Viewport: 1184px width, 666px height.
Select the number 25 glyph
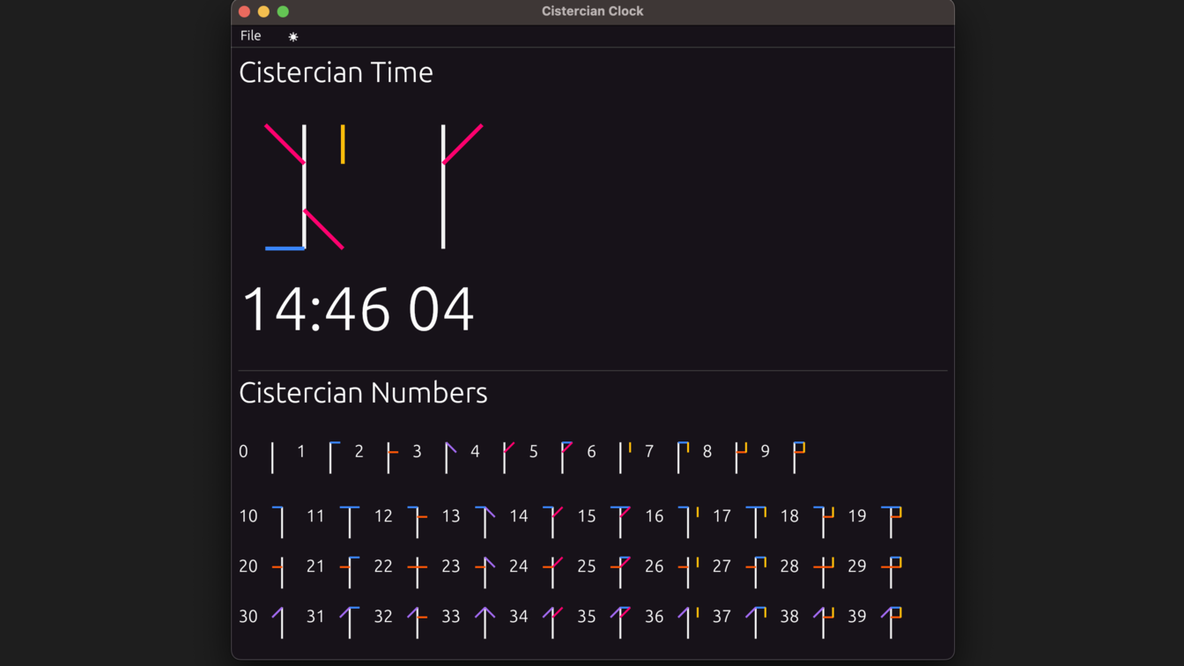tap(620, 570)
